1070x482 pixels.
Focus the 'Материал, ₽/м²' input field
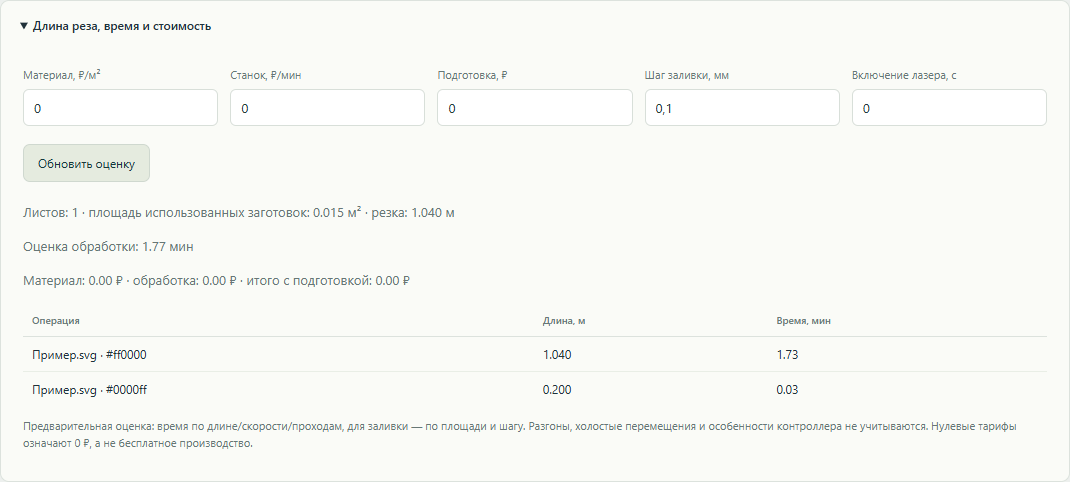[x=120, y=108]
